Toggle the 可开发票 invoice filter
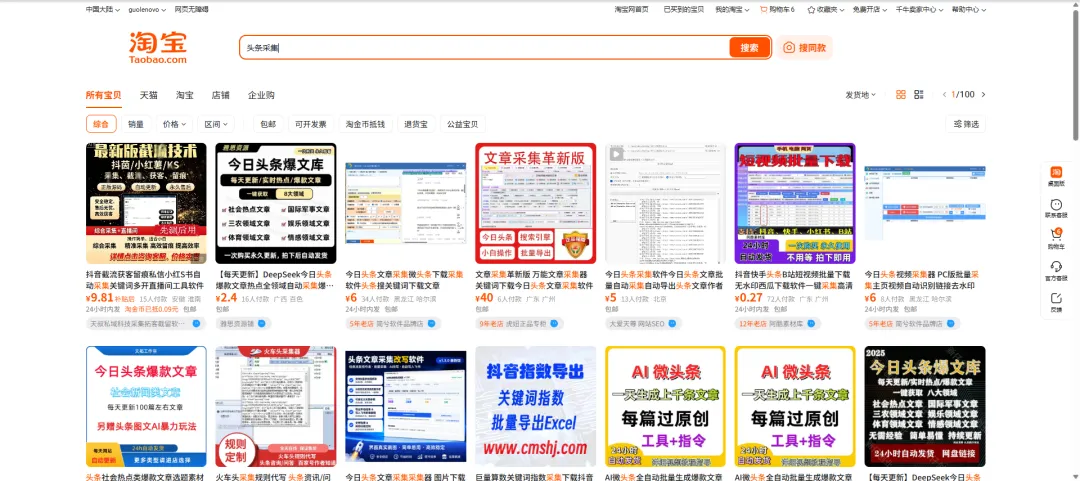Screen dimensions: 1080x481 point(311,124)
